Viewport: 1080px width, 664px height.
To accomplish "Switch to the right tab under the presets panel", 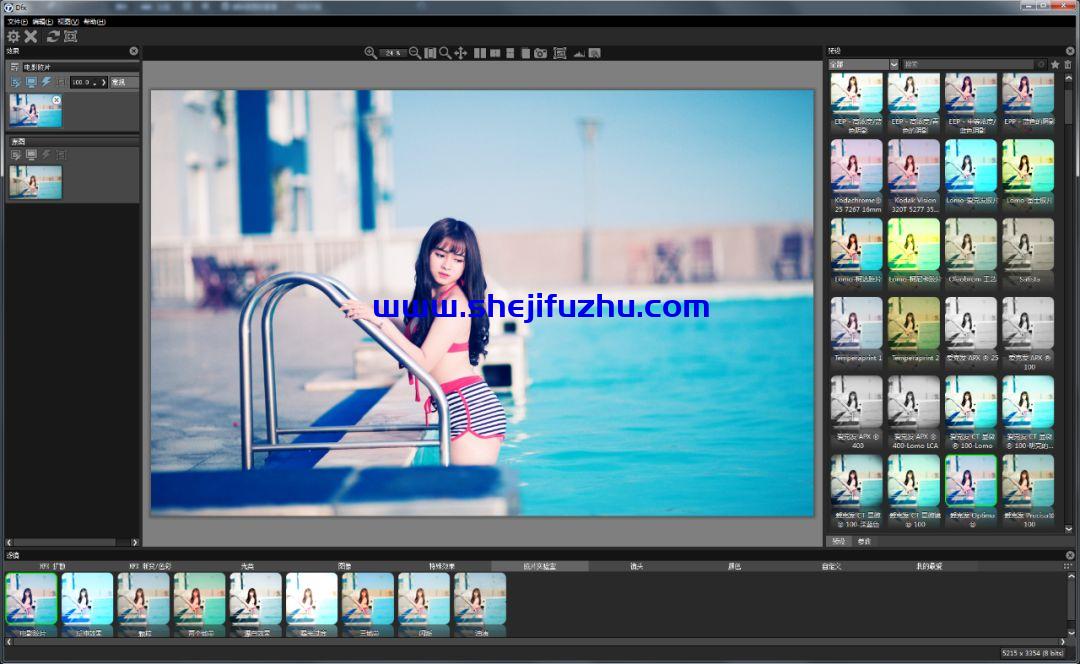I will (x=864, y=541).
